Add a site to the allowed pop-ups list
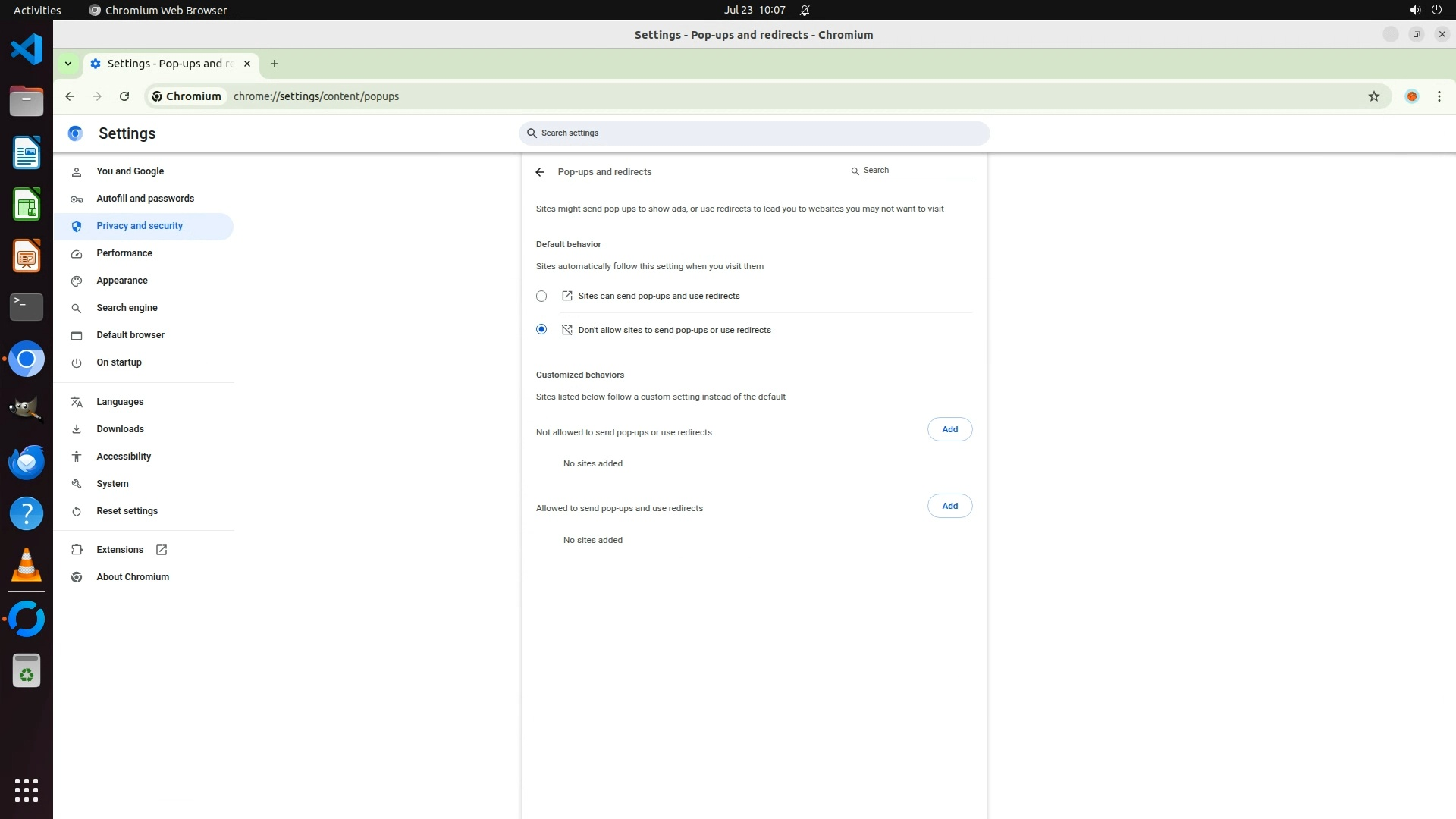This screenshot has width=1456, height=819. [949, 506]
